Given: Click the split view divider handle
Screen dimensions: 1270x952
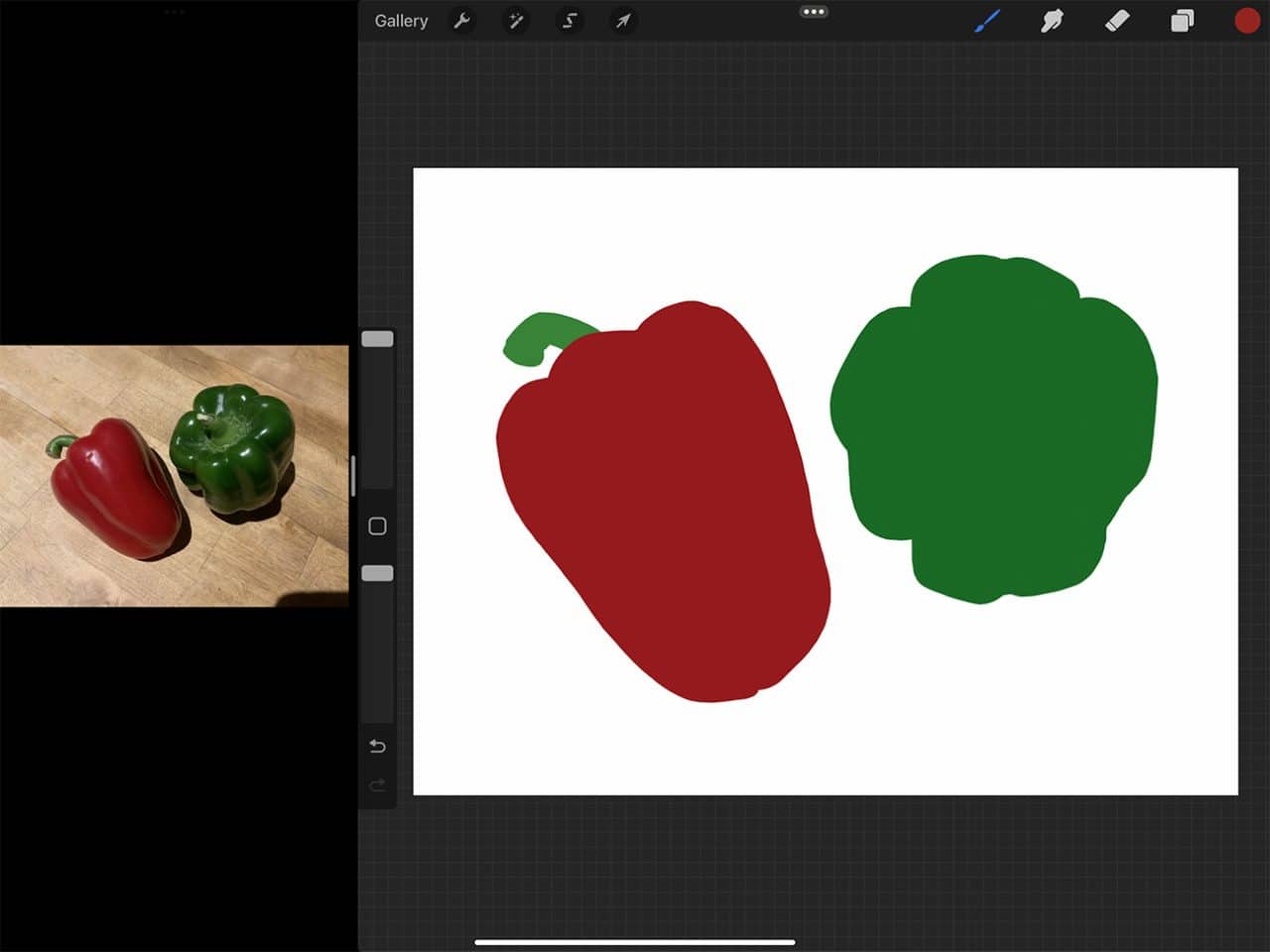Looking at the screenshot, I should [x=353, y=476].
